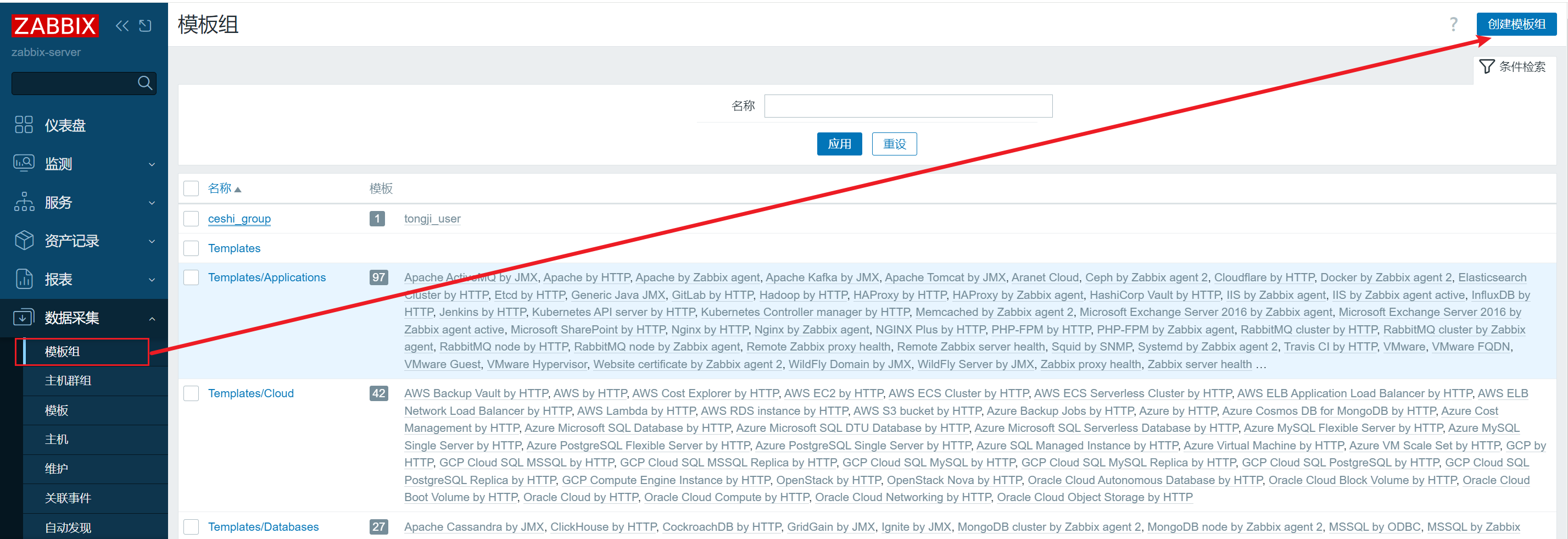Click the ZABBIX logo
Image resolution: width=1568 pixels, height=539 pixels.
pos(55,26)
